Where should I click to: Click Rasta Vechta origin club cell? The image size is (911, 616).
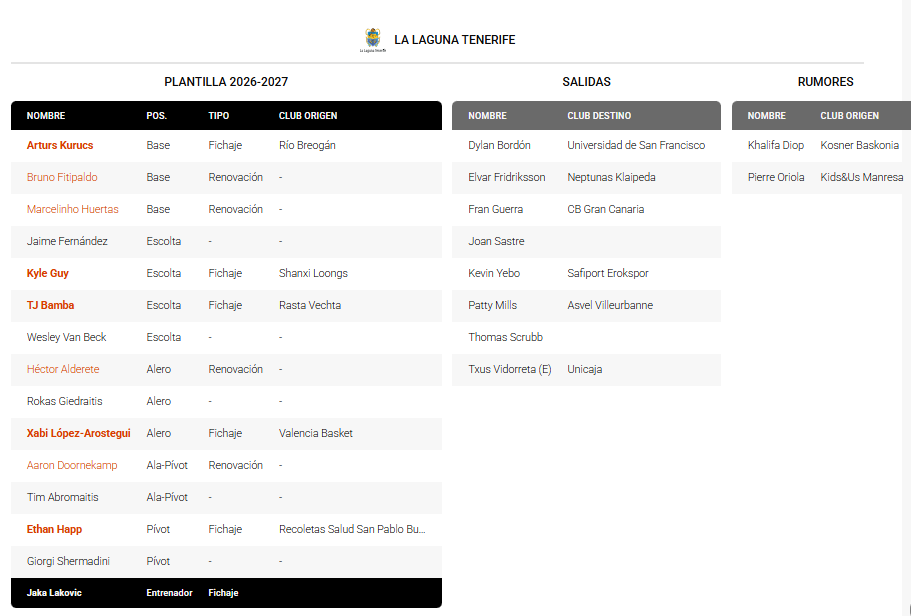coord(310,305)
